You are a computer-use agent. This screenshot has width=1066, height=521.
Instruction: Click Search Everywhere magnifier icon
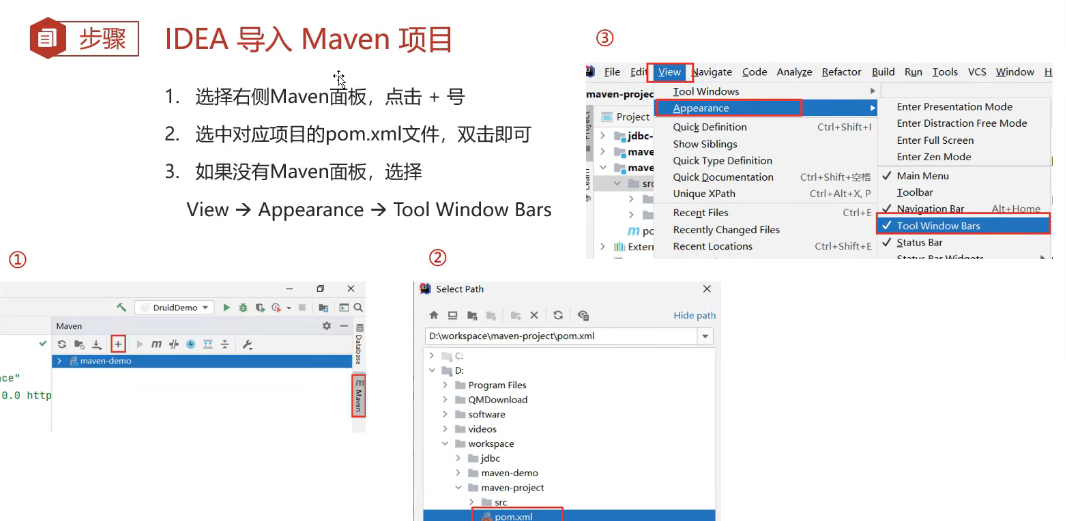358,307
